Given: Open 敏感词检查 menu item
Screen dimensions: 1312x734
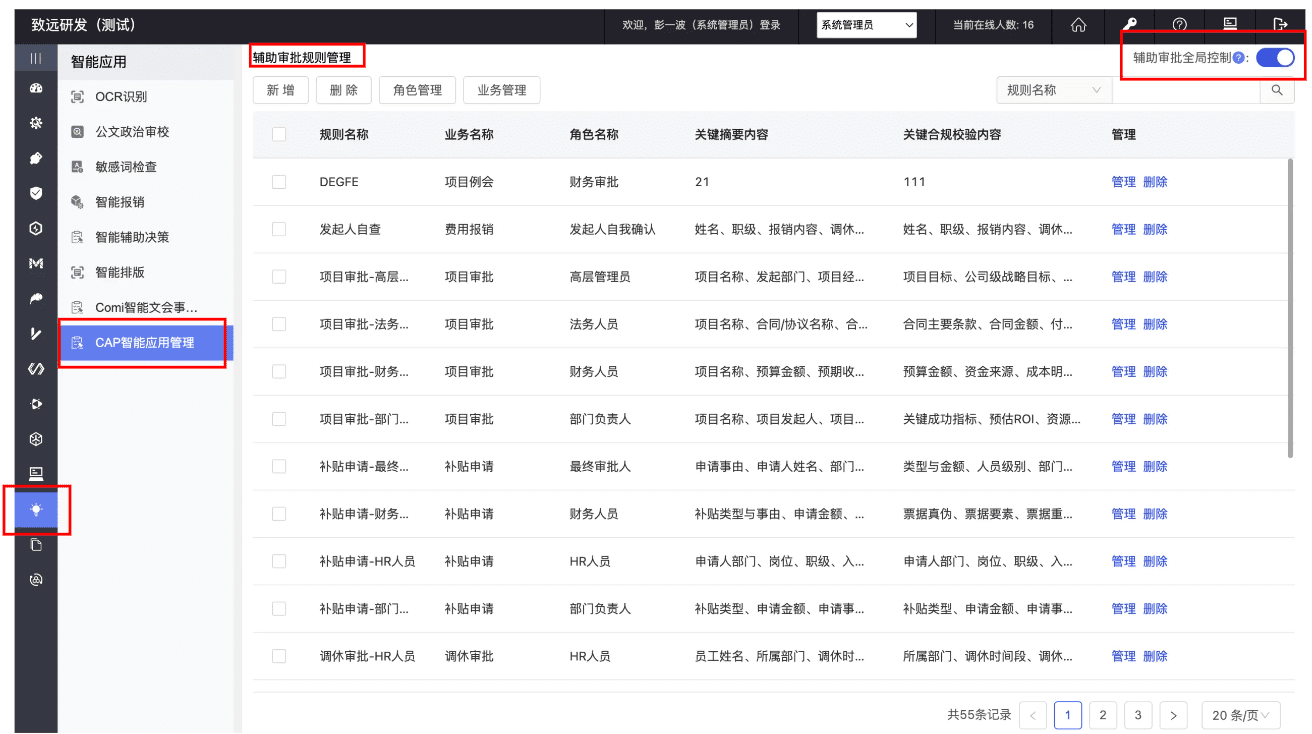Looking at the screenshot, I should point(145,167).
